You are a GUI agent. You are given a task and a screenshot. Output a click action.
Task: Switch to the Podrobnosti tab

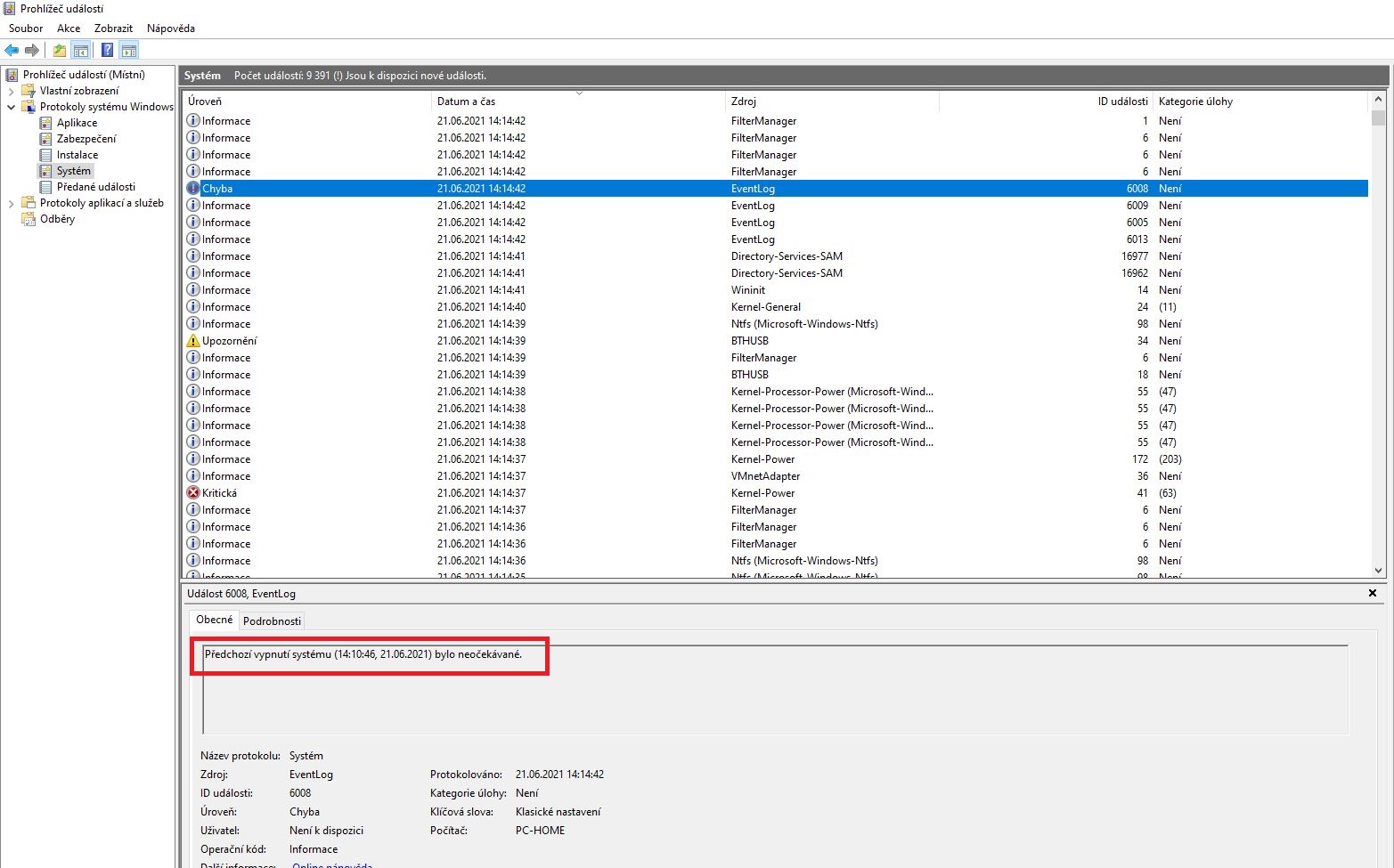point(272,621)
